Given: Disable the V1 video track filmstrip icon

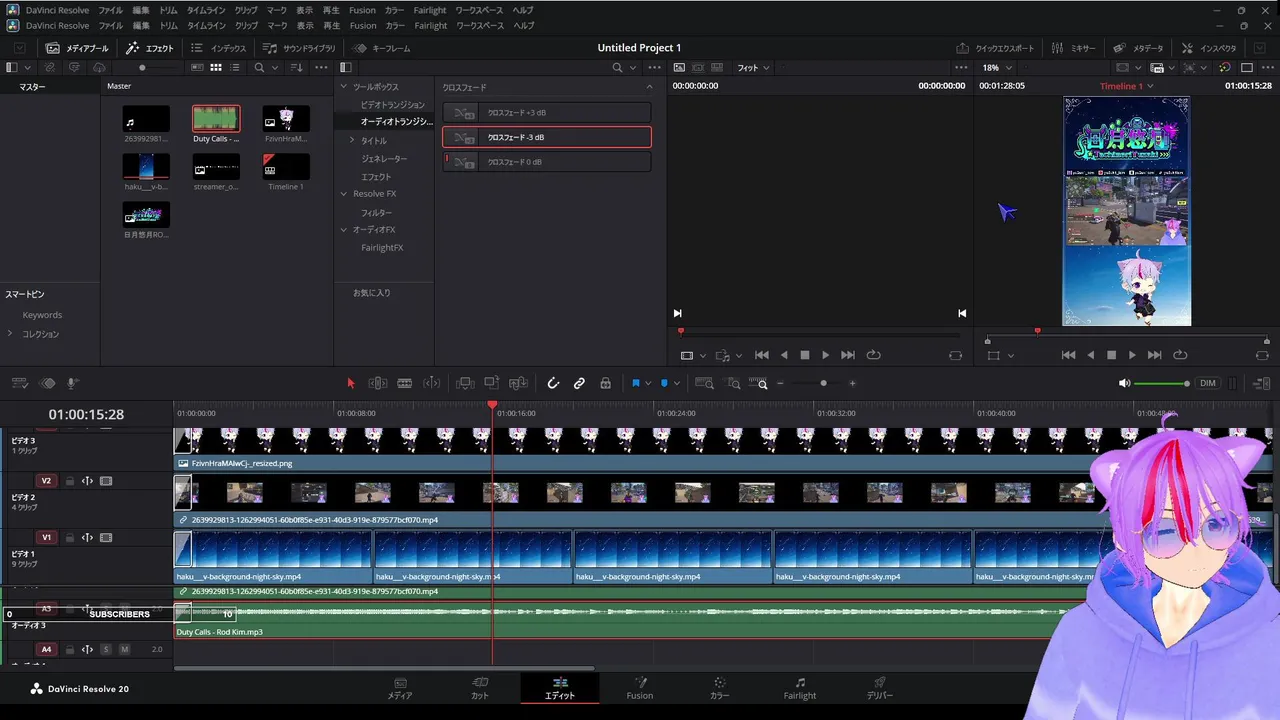Looking at the screenshot, I should click(106, 537).
